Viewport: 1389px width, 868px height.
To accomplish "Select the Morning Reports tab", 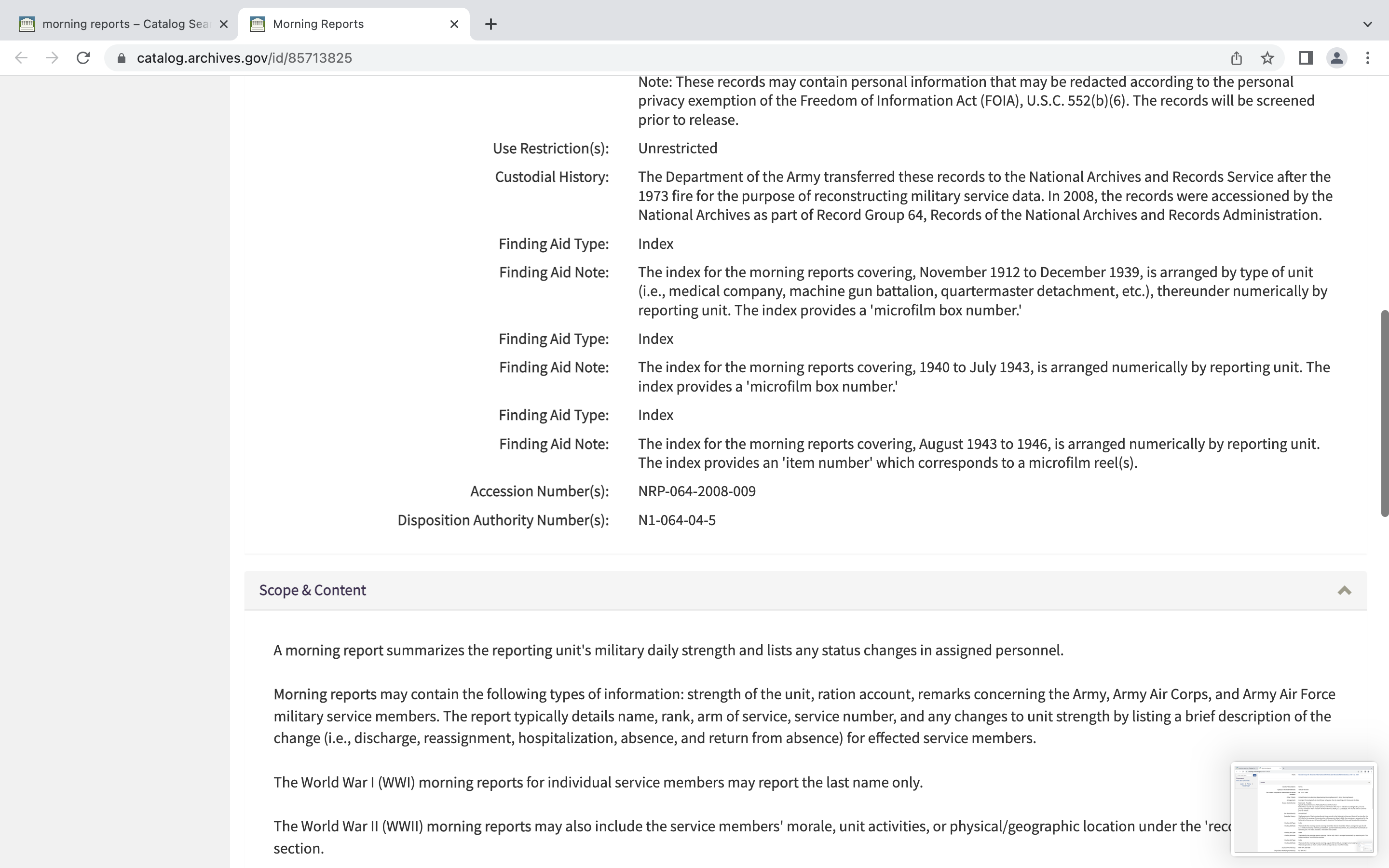I will [344, 24].
